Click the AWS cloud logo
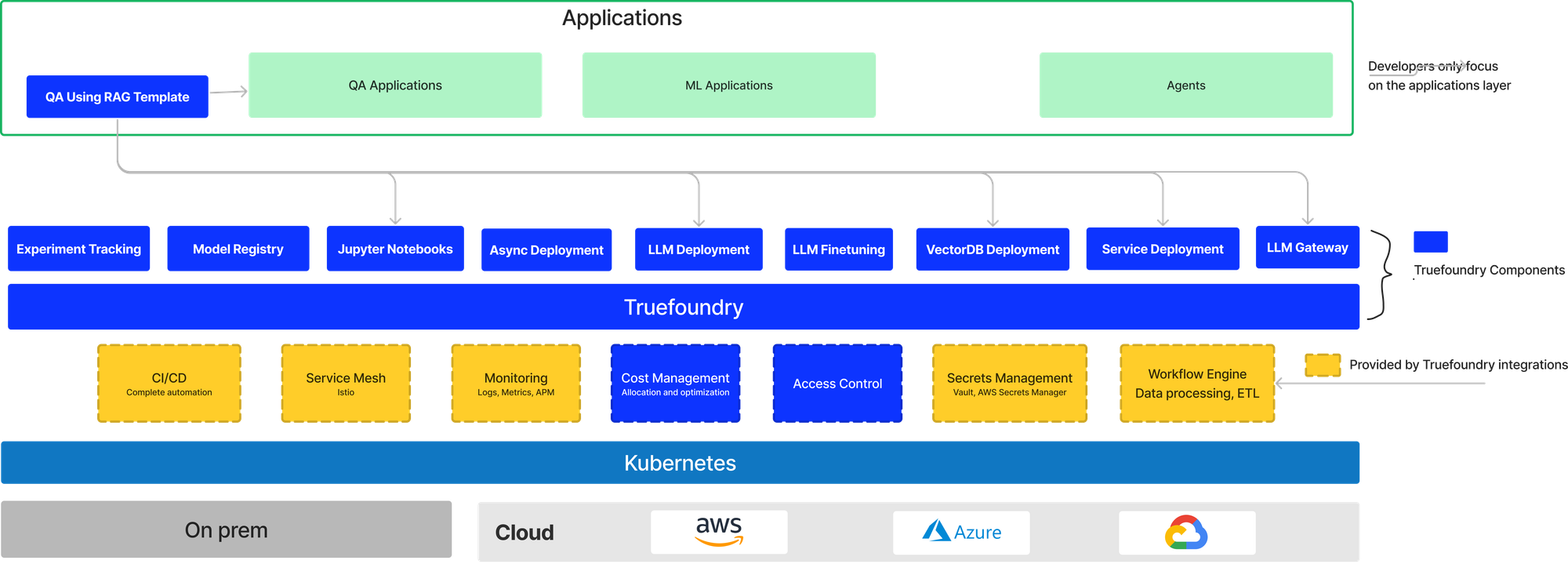The image size is (1568, 564). [719, 532]
